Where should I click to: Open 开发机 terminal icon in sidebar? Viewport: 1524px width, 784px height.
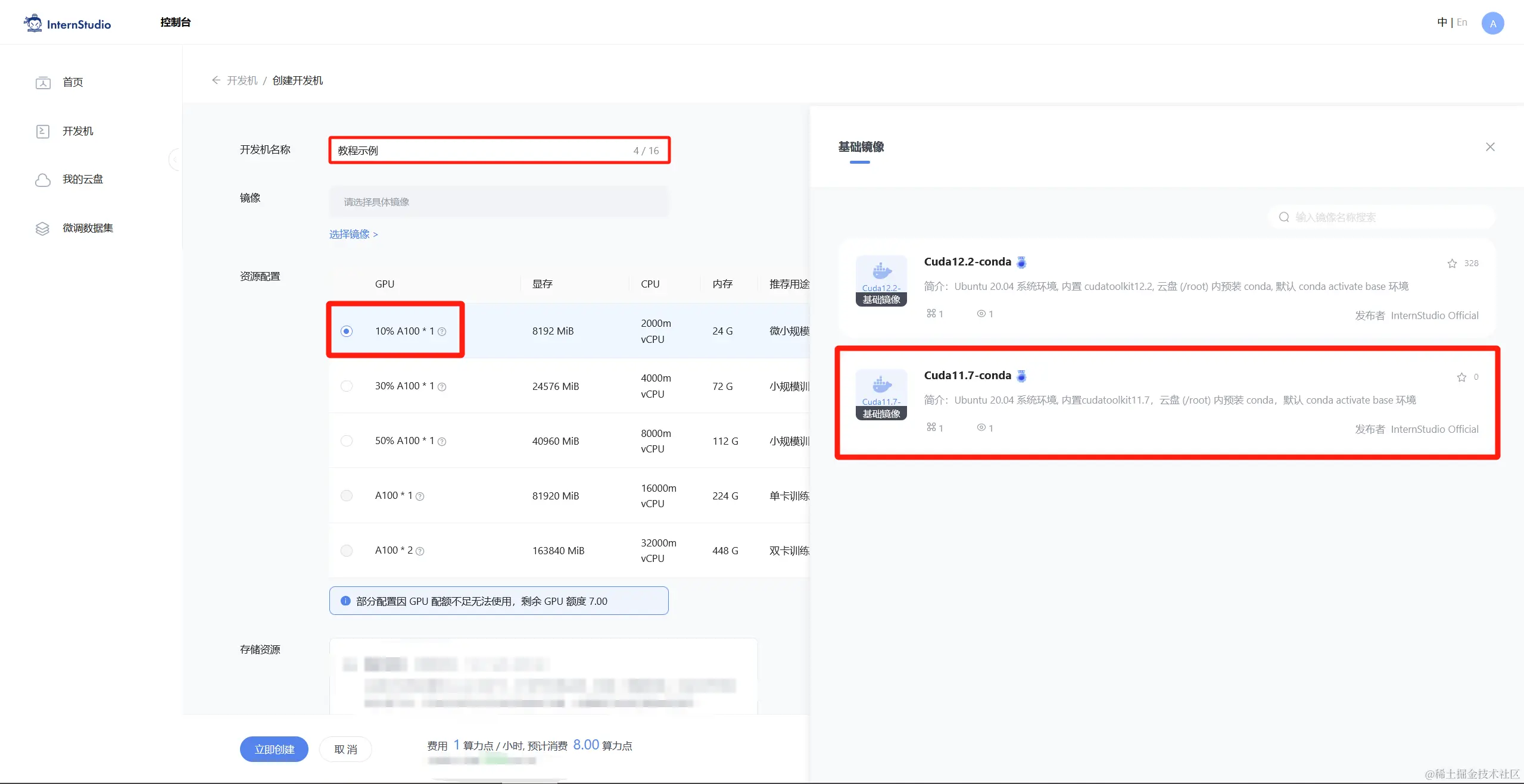(x=43, y=131)
